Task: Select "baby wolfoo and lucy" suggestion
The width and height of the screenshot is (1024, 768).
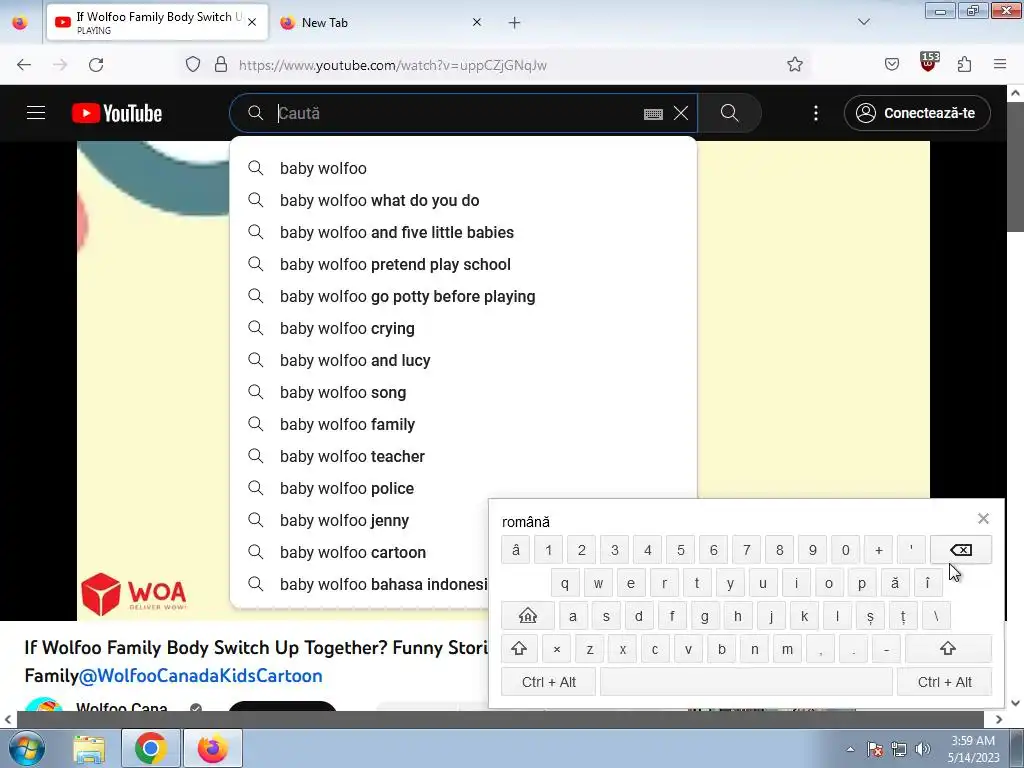Action: (463, 360)
